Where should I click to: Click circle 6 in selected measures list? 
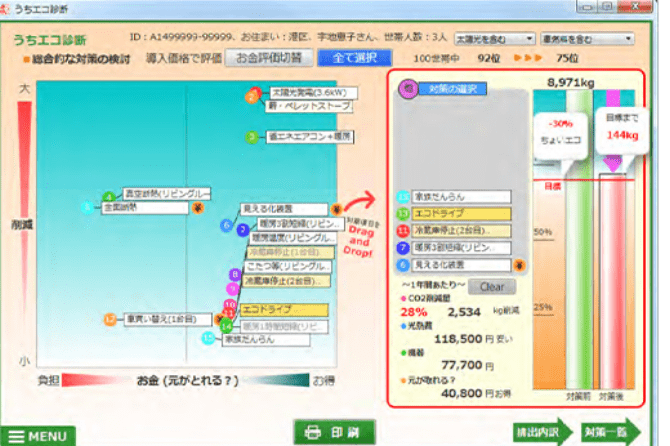click(x=403, y=265)
